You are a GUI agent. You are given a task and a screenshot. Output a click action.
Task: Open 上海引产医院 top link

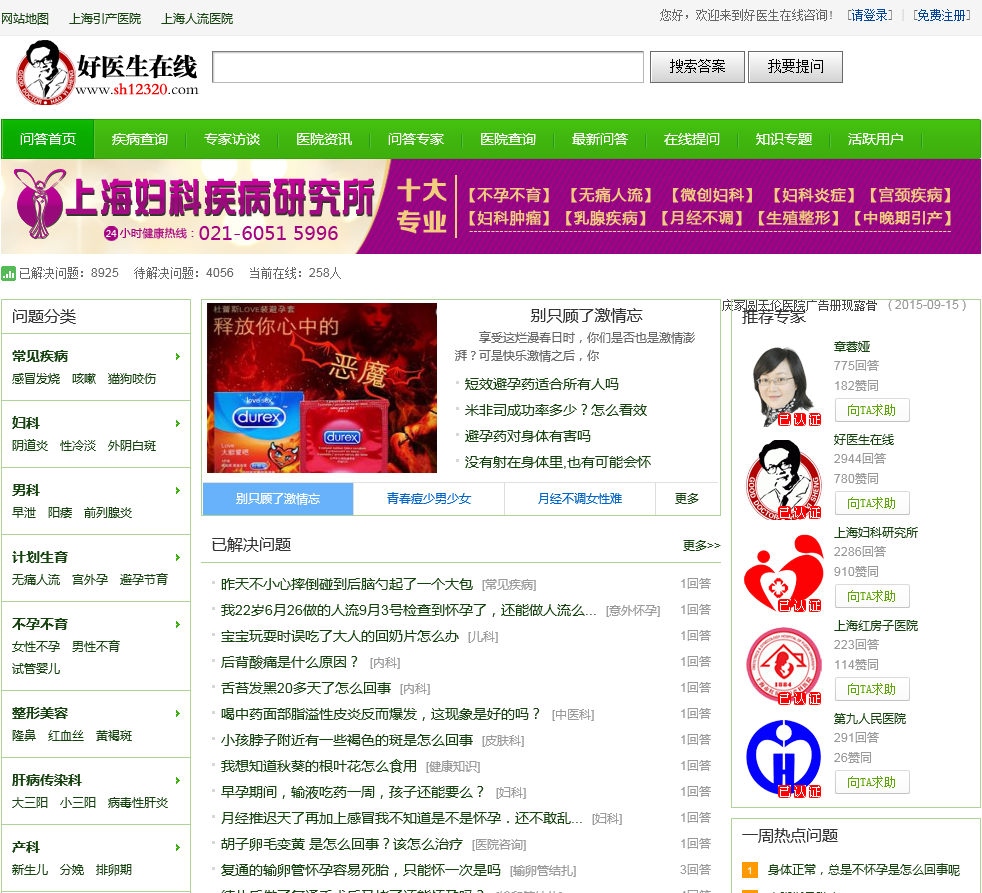click(x=105, y=19)
